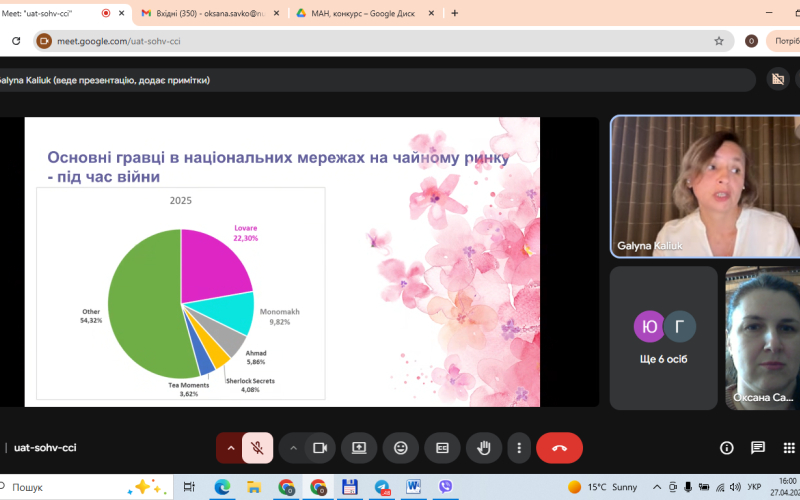Open the active Chrome window taskbar icon
The image size is (800, 500).
point(318,487)
